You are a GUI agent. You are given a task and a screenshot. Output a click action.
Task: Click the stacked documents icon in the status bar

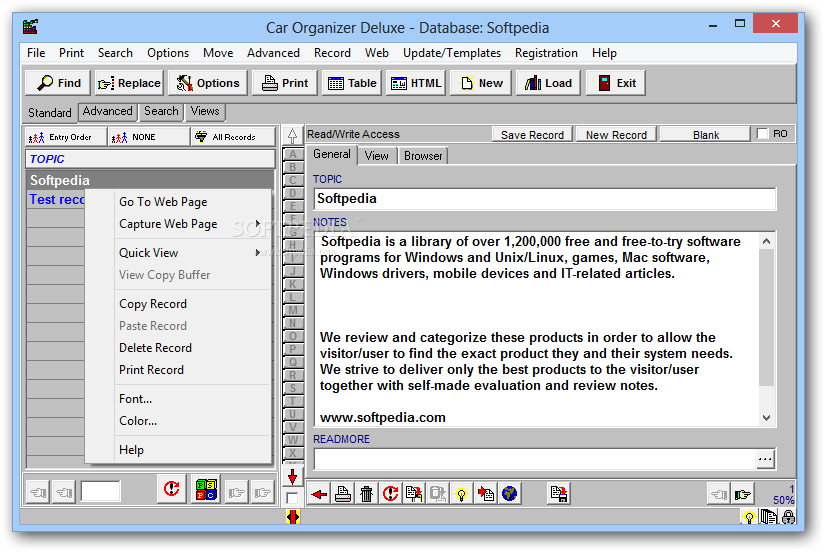coord(769,517)
